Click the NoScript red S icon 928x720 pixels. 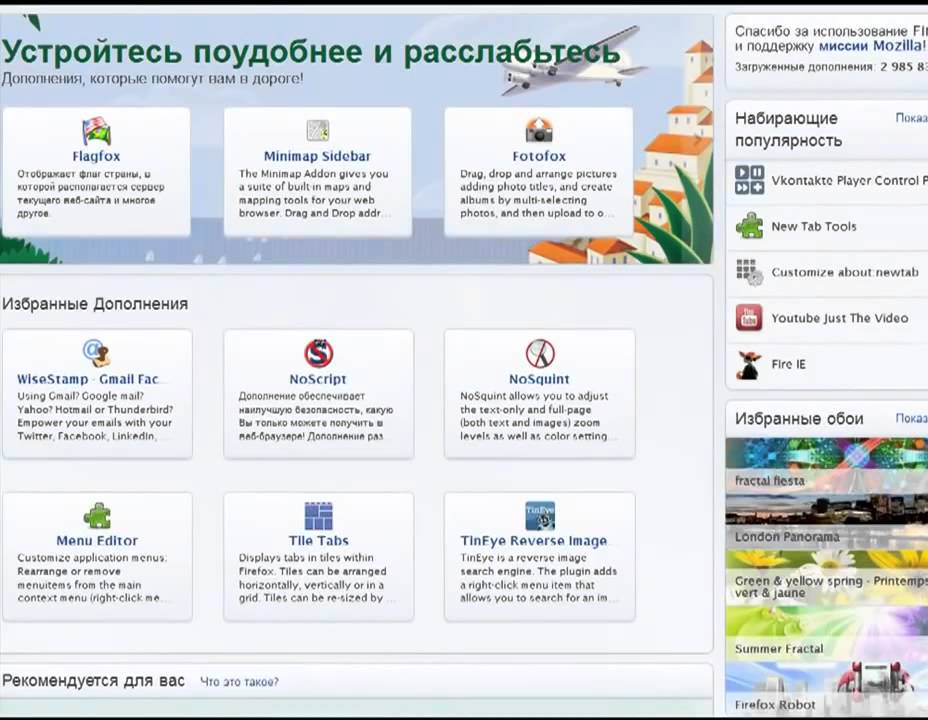tap(318, 353)
